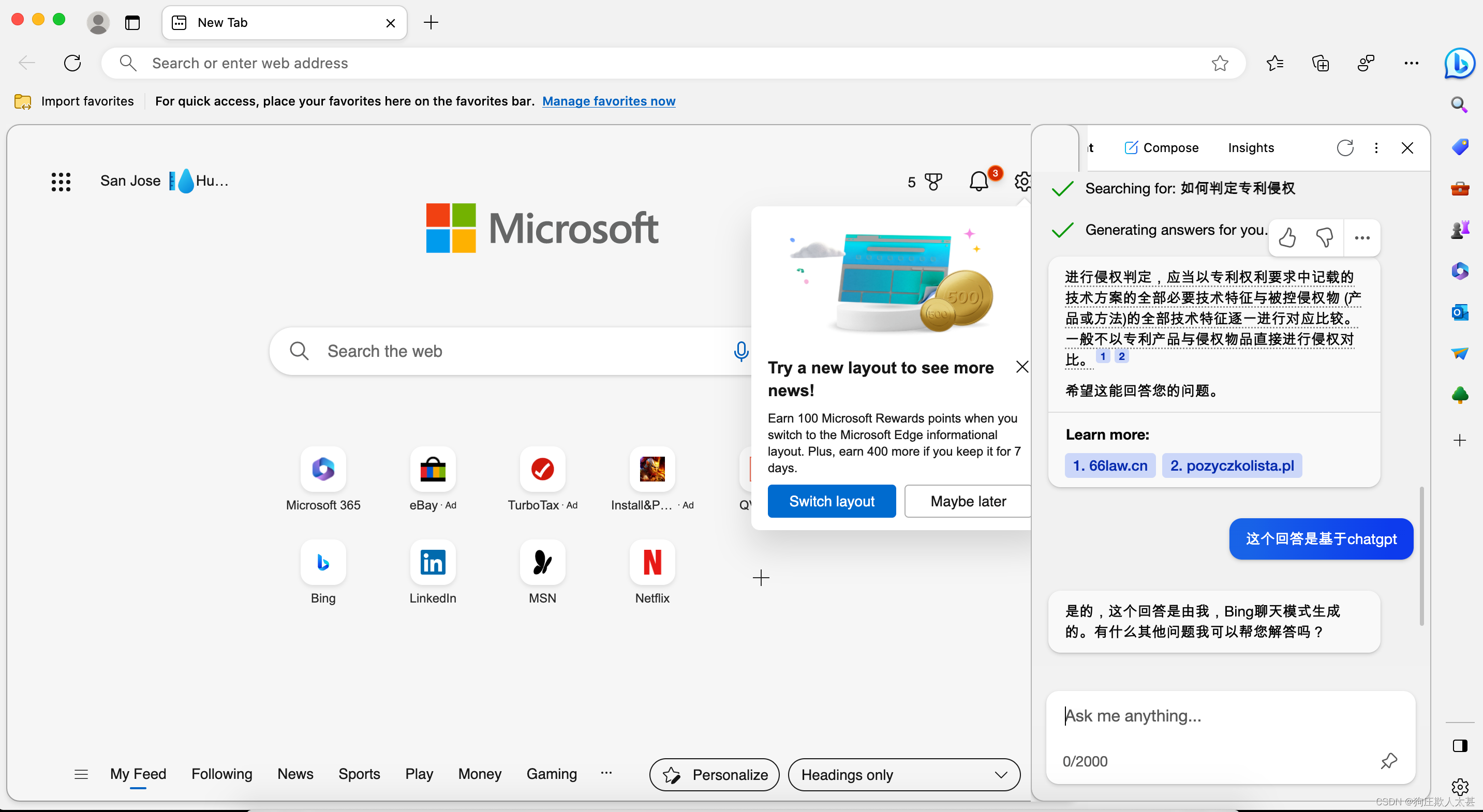Add current page to favorites star

pyautogui.click(x=1219, y=63)
